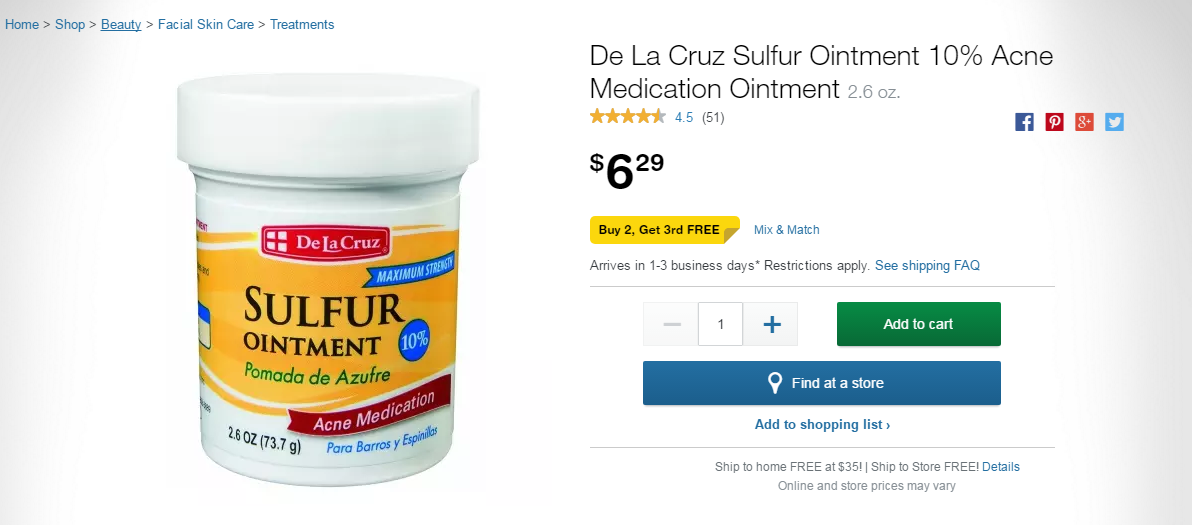This screenshot has width=1192, height=525.
Task: Open Facial Skin Care breadcrumb
Action: tap(206, 24)
